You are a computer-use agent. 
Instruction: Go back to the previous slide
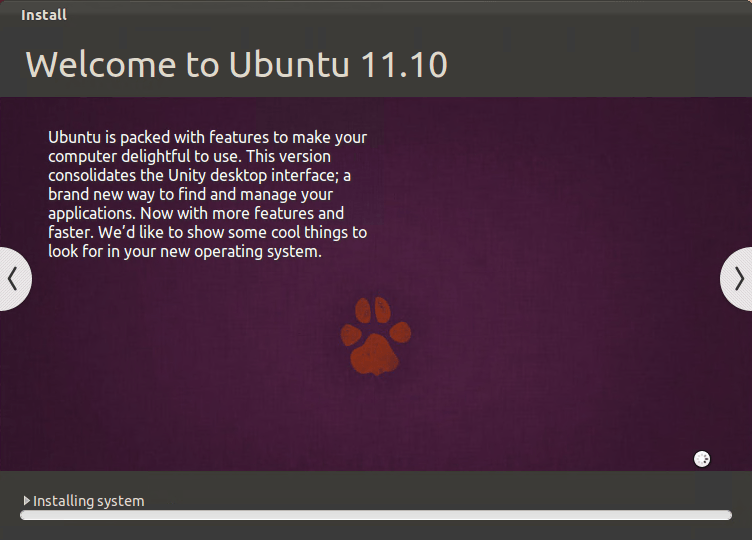click(x=13, y=278)
